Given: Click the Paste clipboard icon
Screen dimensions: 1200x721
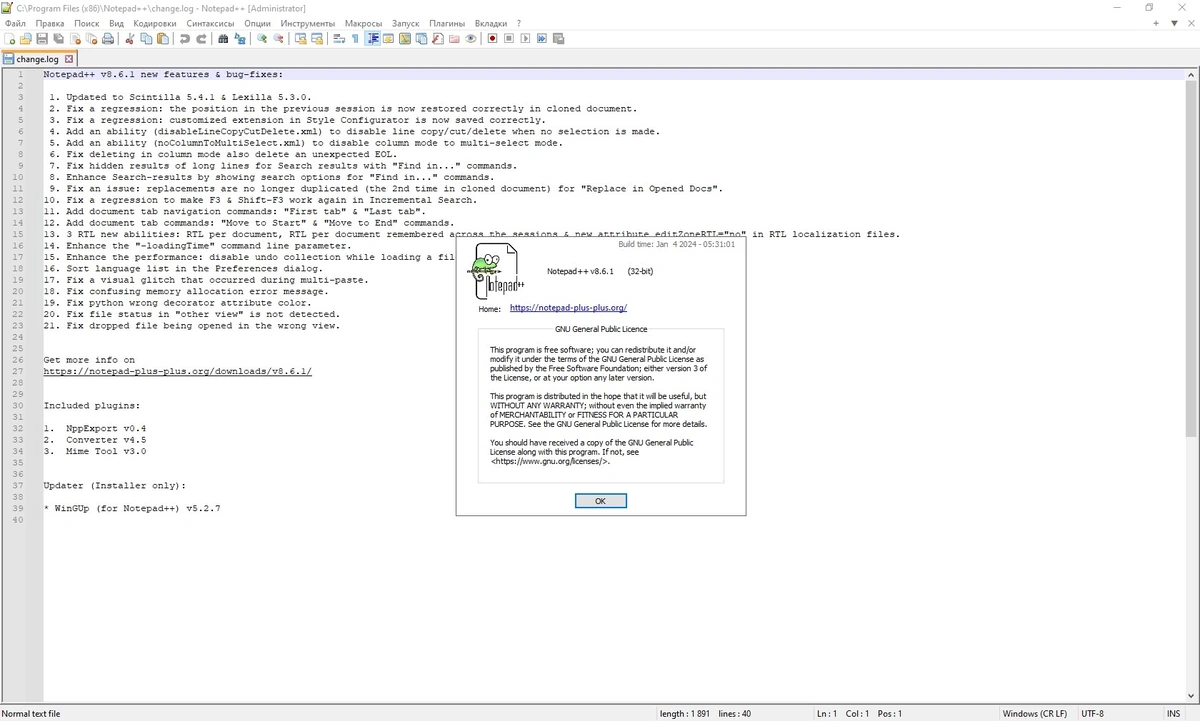Looking at the screenshot, I should point(162,39).
